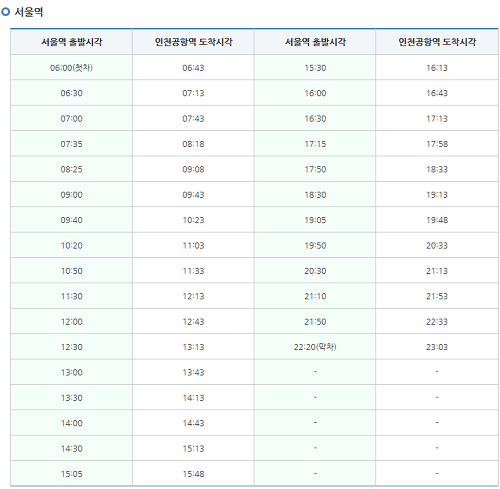Viewport: 500px width, 489px height.
Task: Click the 12:43 arrival cell
Action: point(193,322)
